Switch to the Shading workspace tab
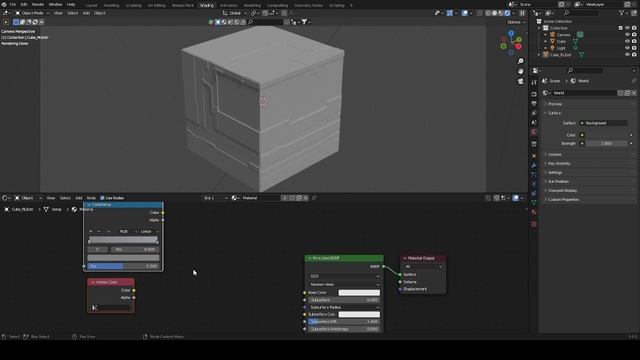The image size is (640, 360). [207, 5]
